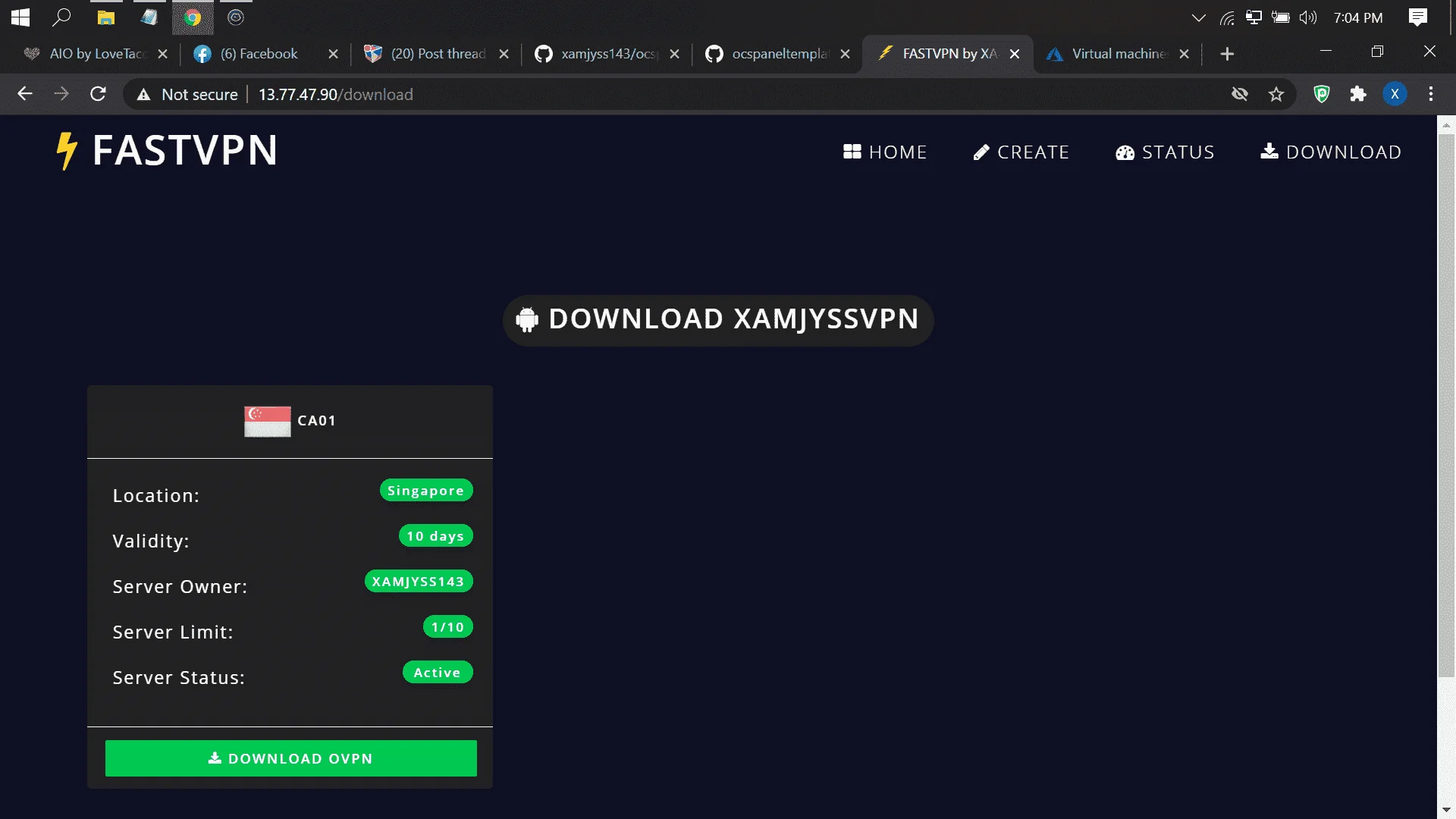Click the FASTVPN lightning bolt logo
The height and width of the screenshot is (819, 1456).
click(x=67, y=151)
